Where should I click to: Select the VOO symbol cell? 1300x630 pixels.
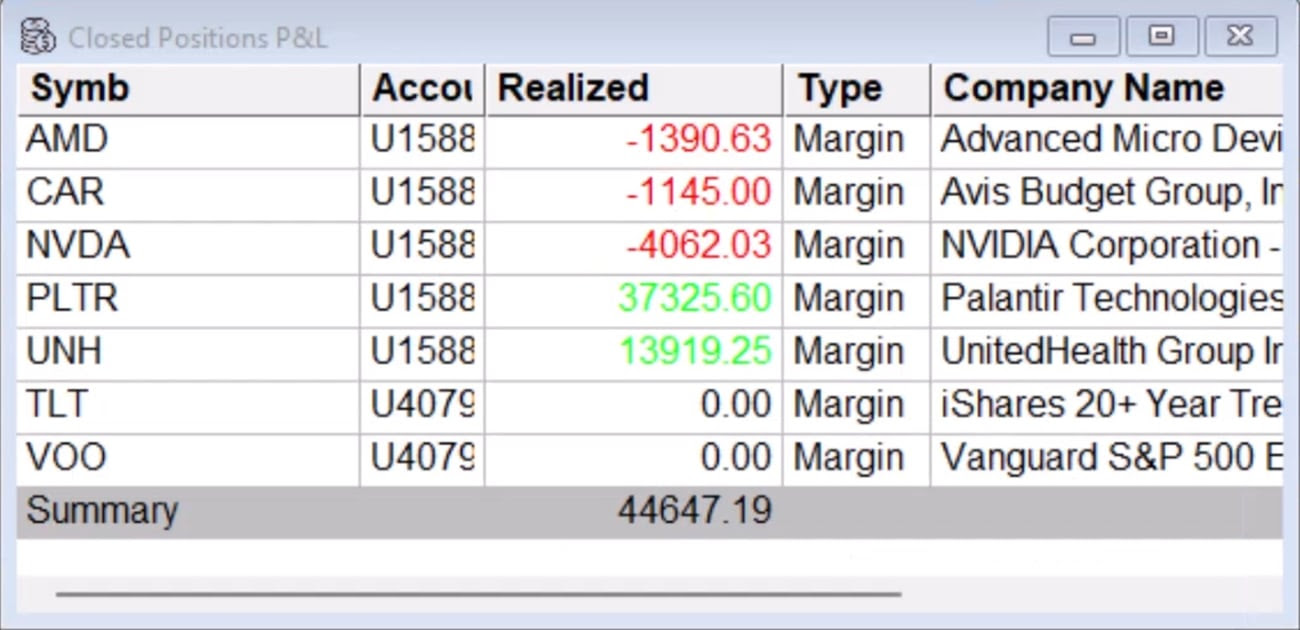[66, 458]
